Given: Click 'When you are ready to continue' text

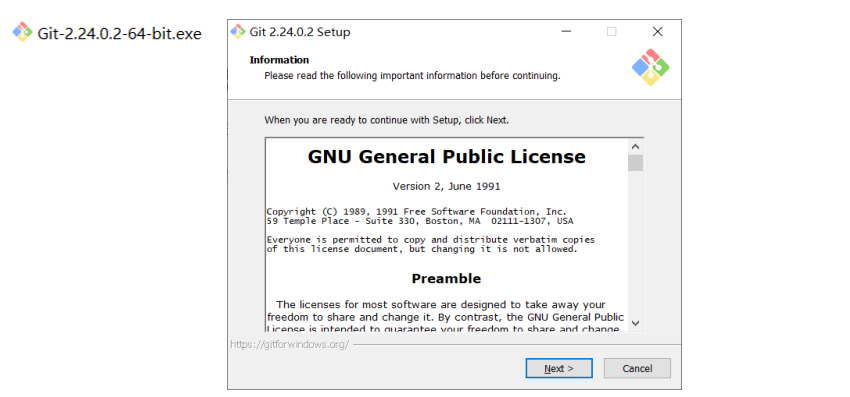Looking at the screenshot, I should coord(387,120).
